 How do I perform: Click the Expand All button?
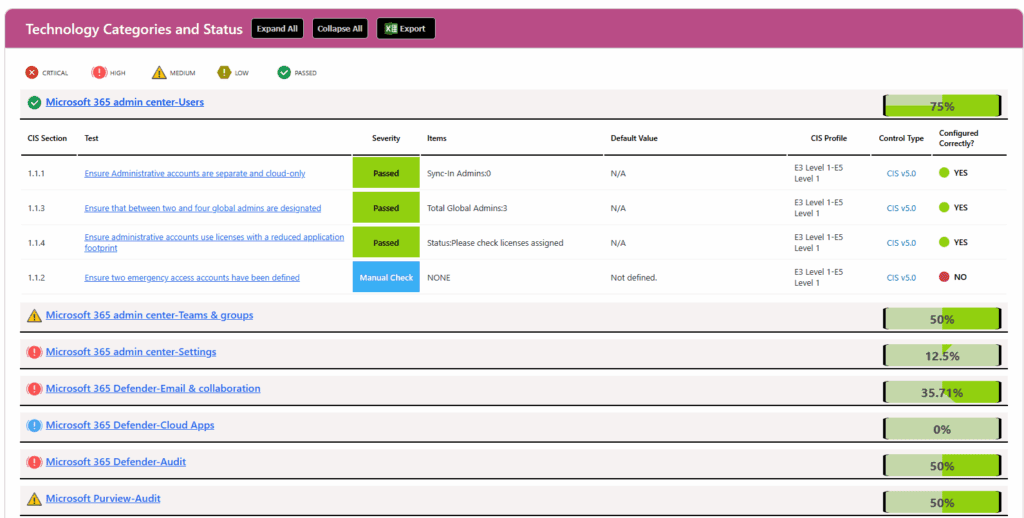point(277,29)
